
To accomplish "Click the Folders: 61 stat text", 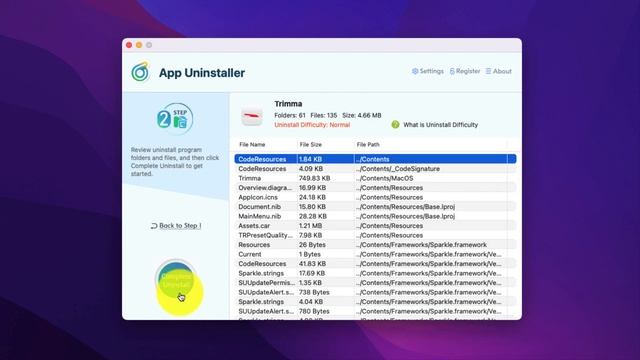I will point(290,115).
